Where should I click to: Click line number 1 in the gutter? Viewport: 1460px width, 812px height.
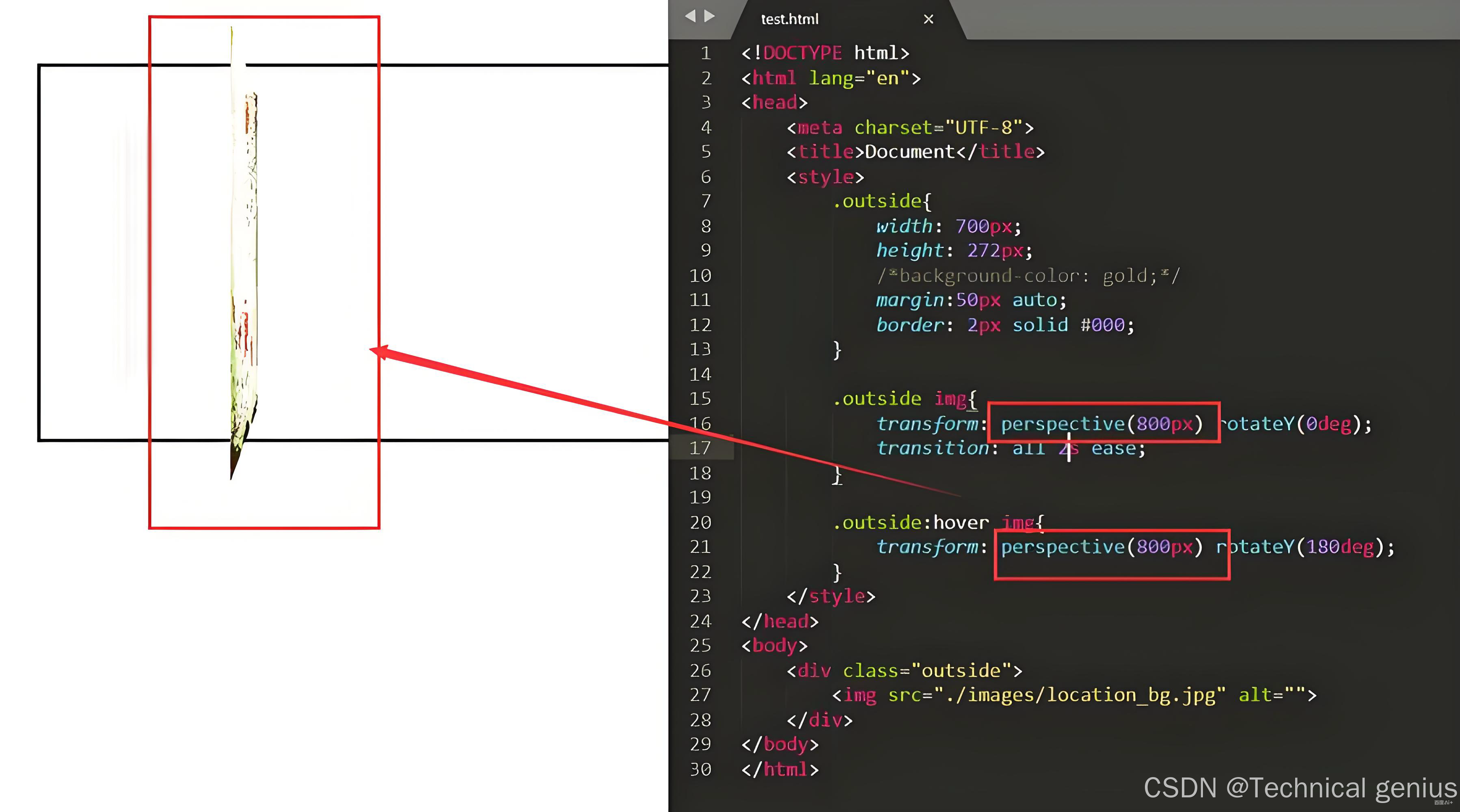(706, 53)
